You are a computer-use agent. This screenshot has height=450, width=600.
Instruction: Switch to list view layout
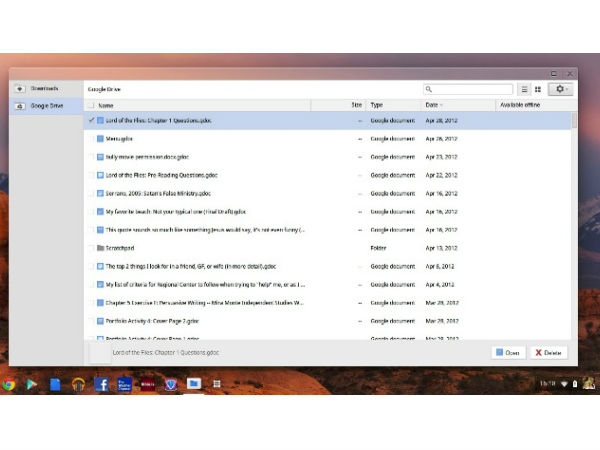pos(523,89)
